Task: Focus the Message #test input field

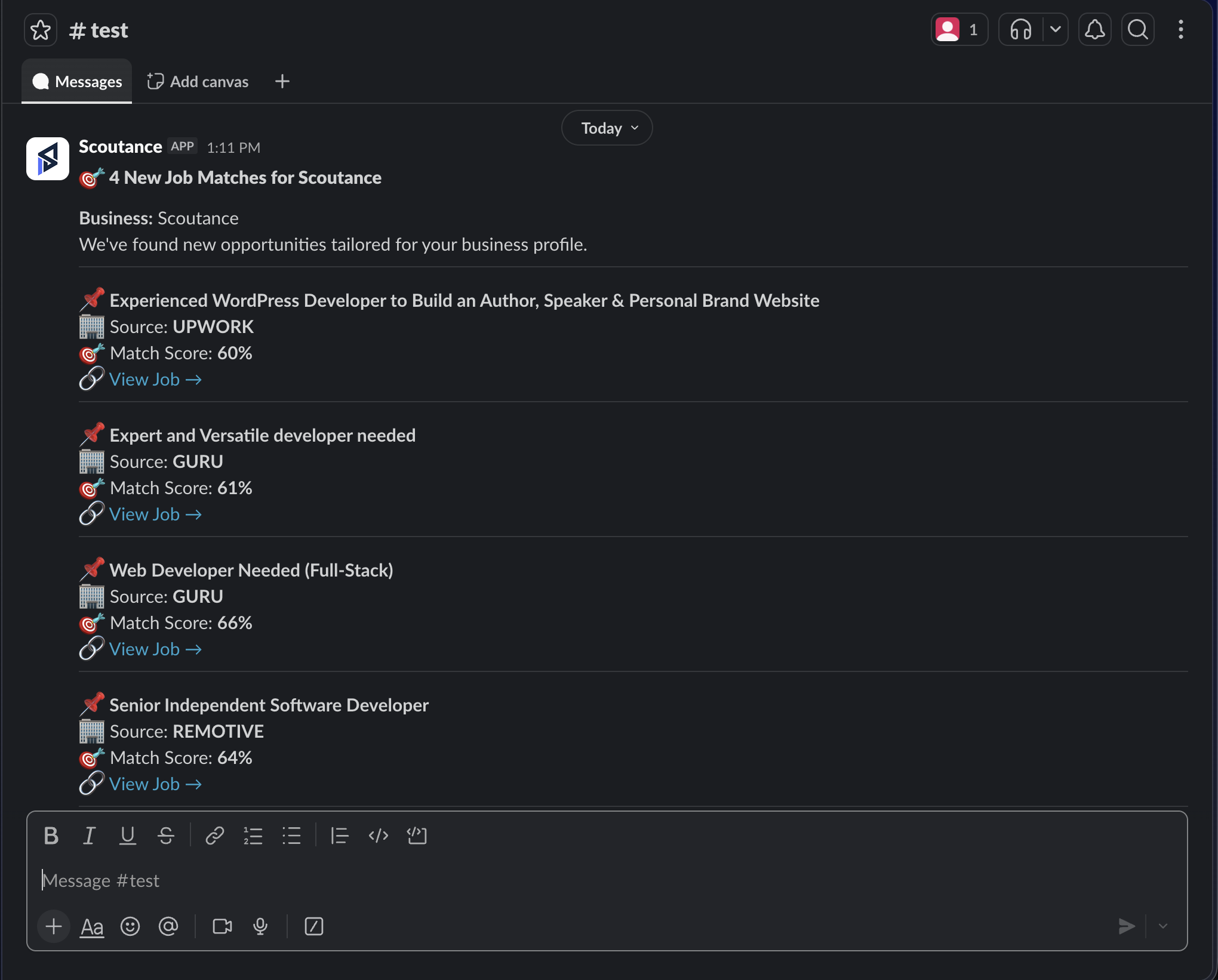Action: pos(607,880)
